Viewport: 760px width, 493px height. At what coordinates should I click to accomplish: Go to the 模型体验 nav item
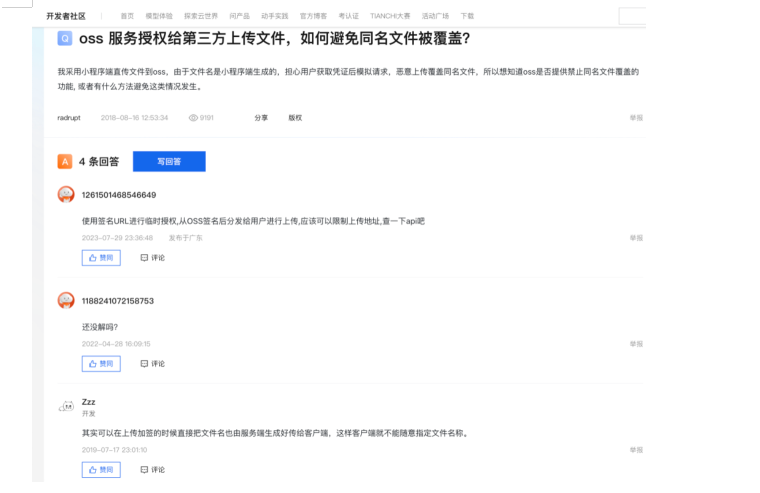click(159, 16)
